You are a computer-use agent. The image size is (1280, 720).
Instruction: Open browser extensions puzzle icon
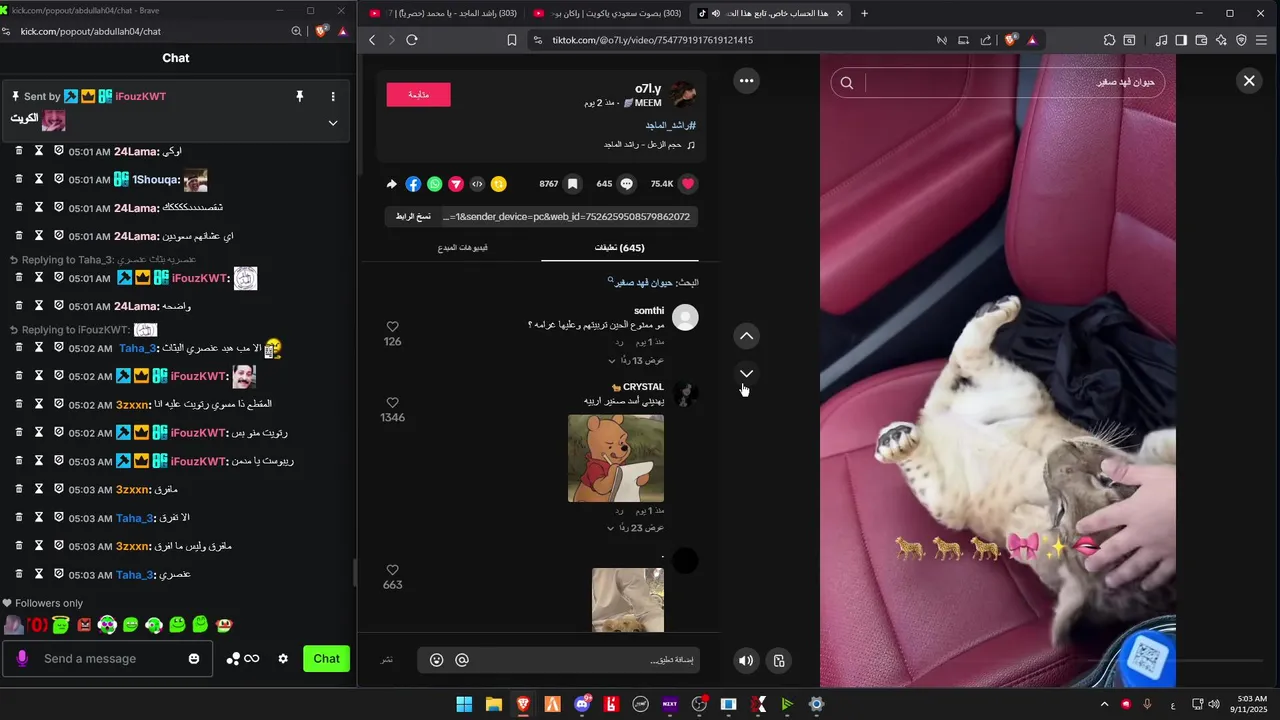(1109, 40)
